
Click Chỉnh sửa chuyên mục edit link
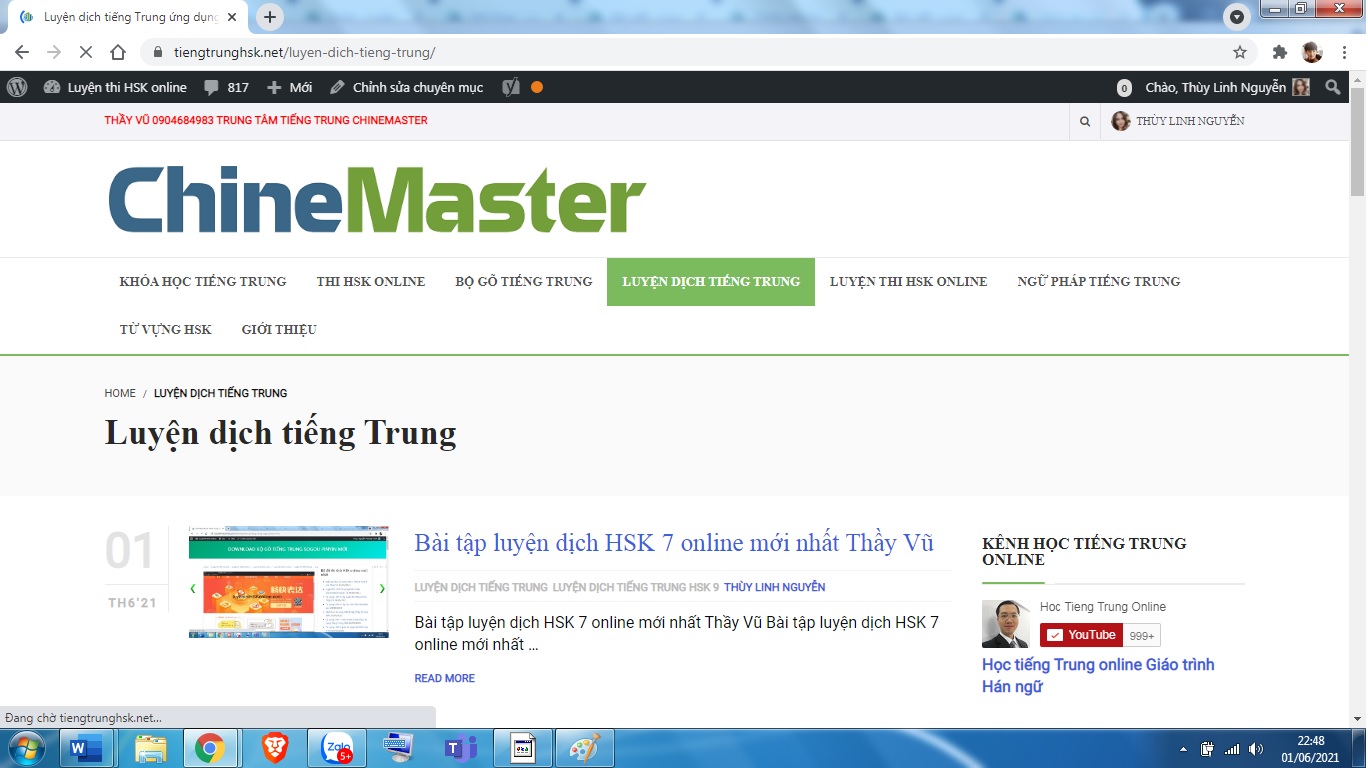coord(407,87)
